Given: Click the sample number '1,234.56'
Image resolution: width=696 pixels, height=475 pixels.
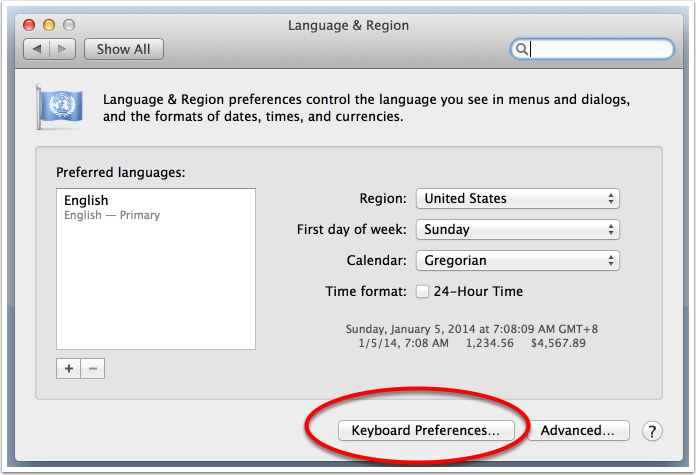Looking at the screenshot, I should point(490,343).
